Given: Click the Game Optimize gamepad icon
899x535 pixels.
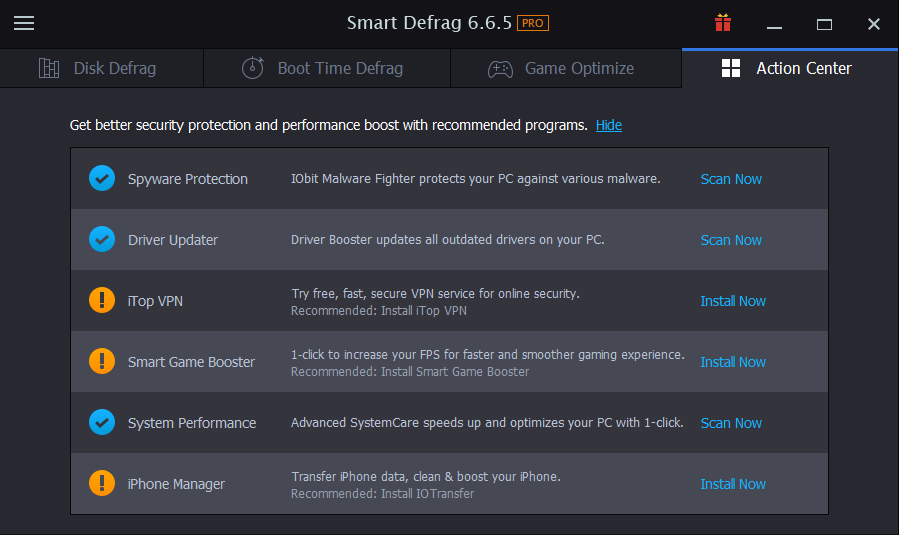Looking at the screenshot, I should tap(500, 69).
